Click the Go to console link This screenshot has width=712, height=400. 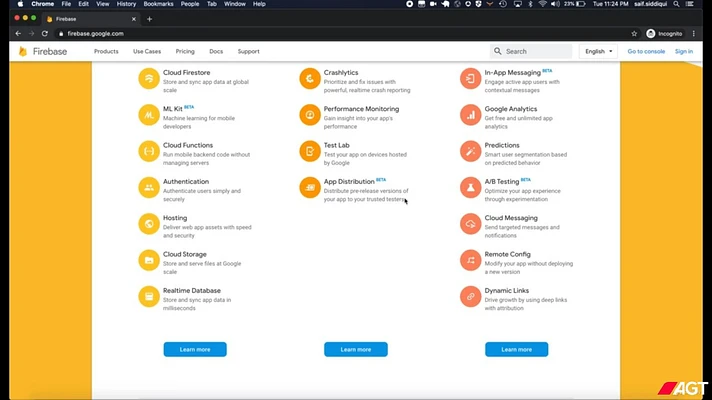point(646,51)
